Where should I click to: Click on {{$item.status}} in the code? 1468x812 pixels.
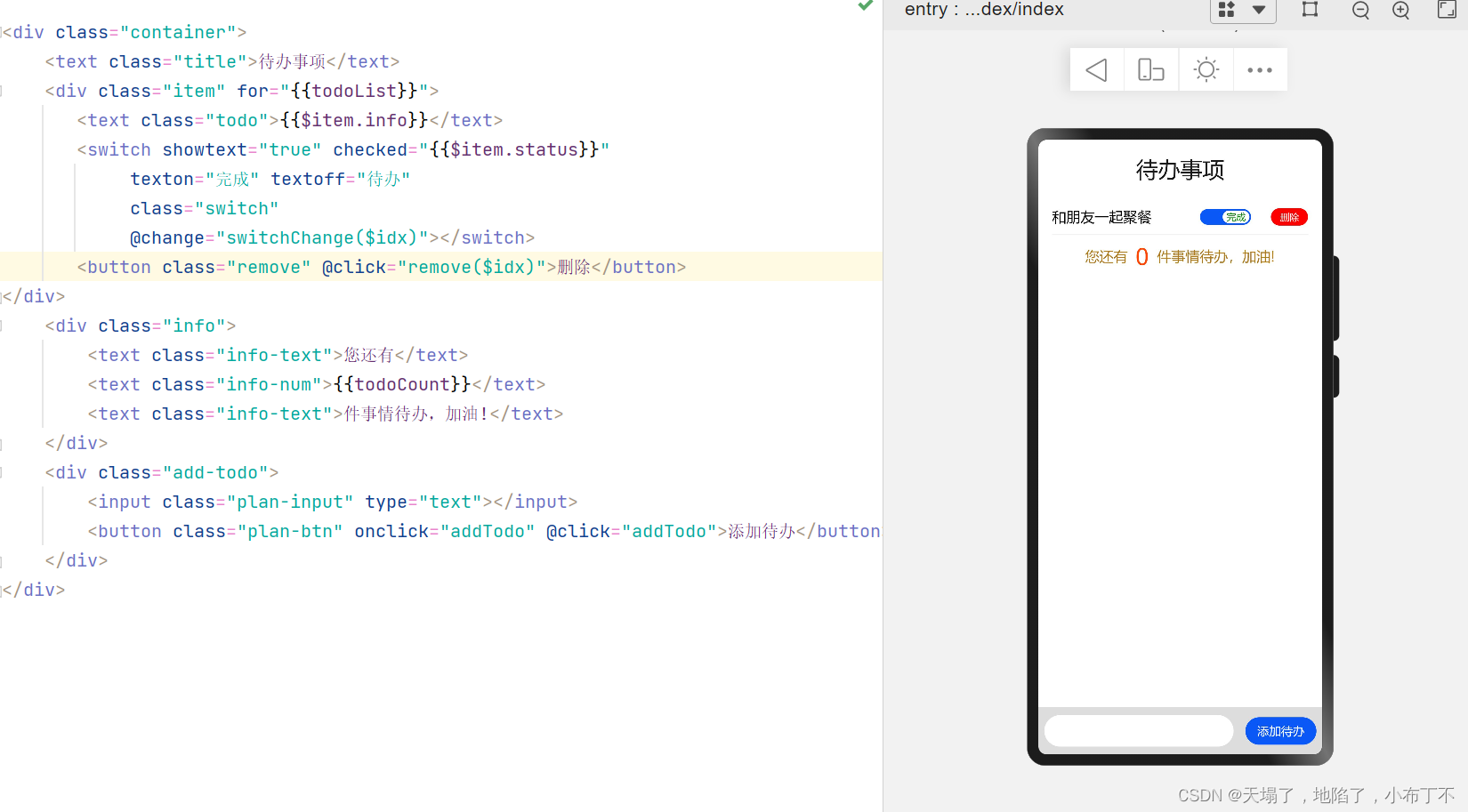click(514, 149)
